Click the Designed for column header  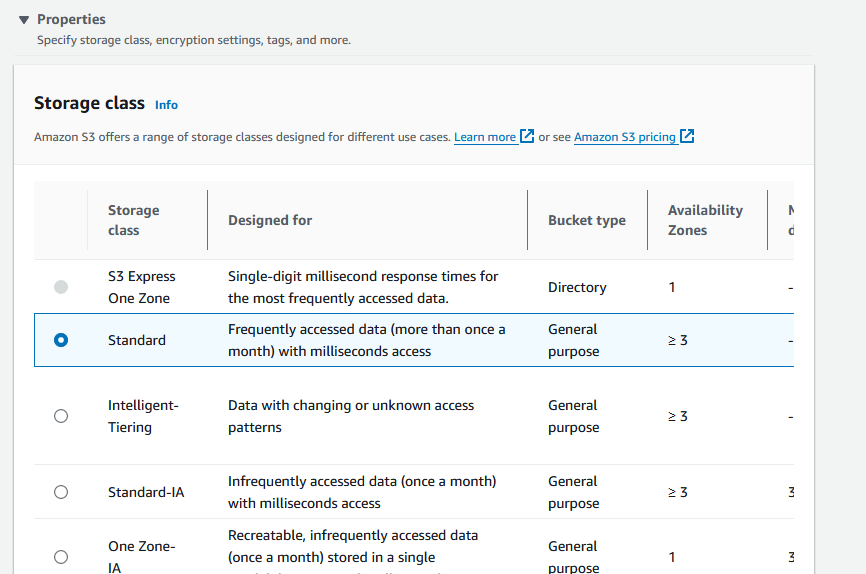tap(270, 220)
